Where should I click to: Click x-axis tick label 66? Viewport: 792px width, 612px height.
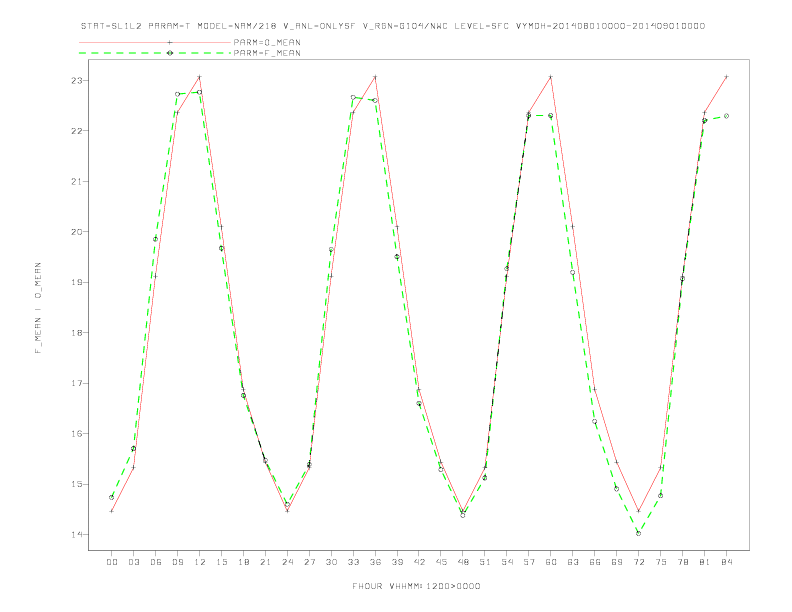pos(595,562)
